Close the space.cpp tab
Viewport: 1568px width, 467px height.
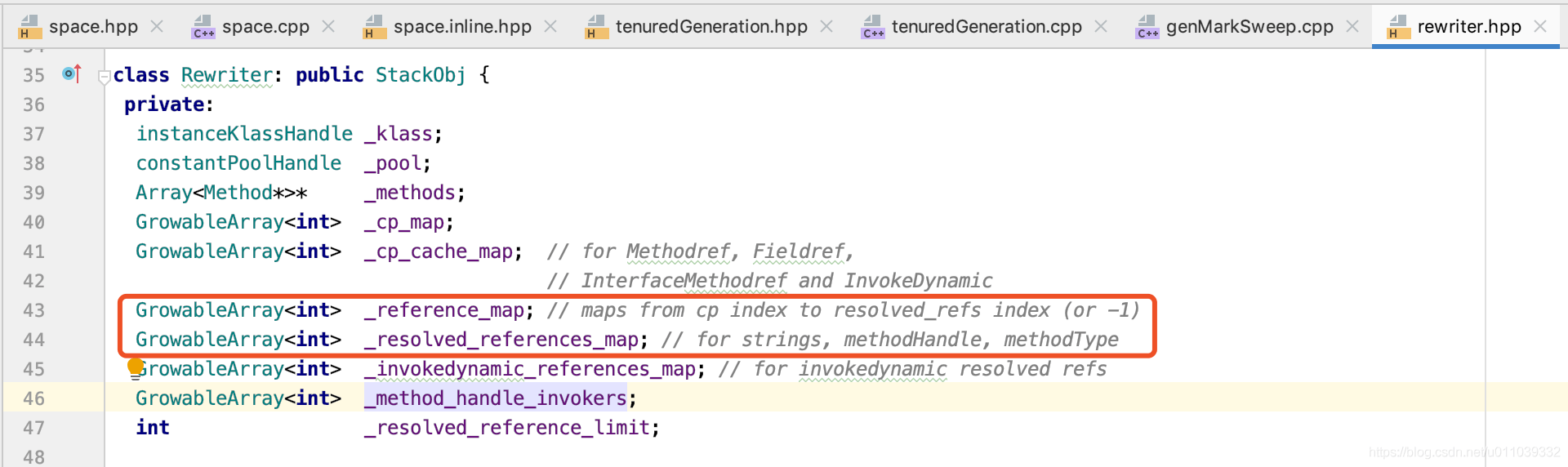(x=328, y=27)
